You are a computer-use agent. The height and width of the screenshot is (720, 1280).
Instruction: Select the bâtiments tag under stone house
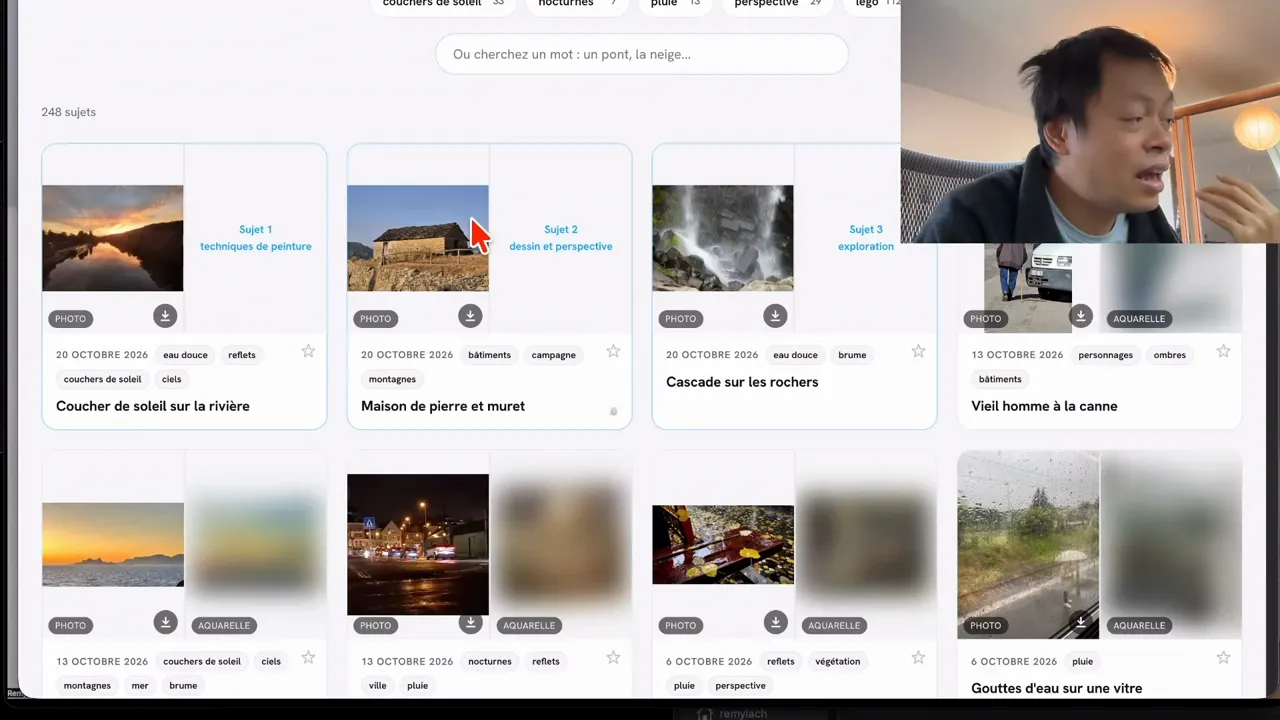click(489, 355)
